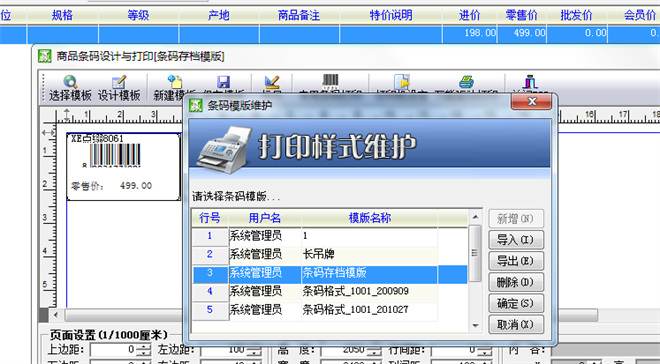Viewport: 660px width, 364px height.
Task: Select template row 2 长吊牌
Action: click(x=330, y=254)
